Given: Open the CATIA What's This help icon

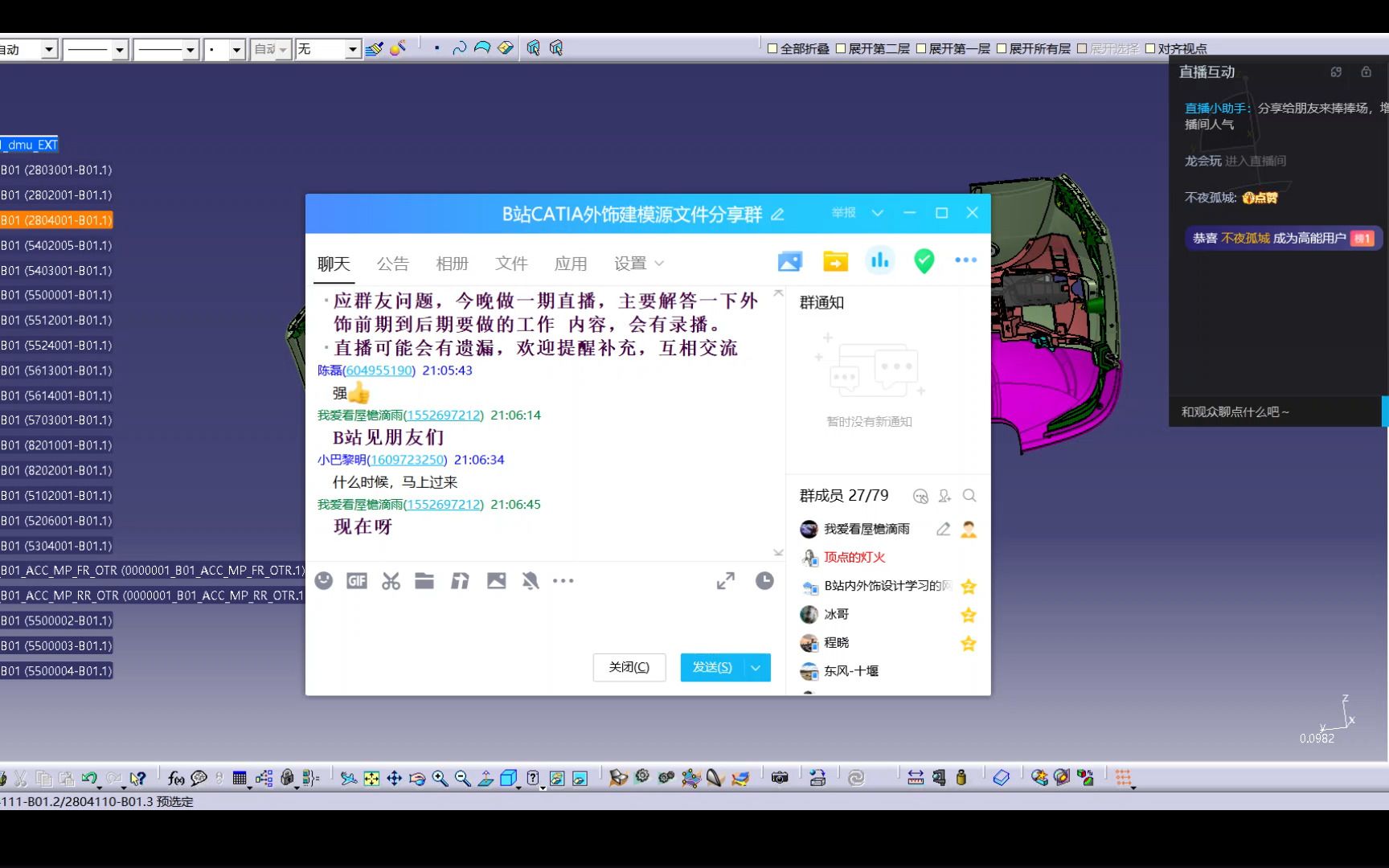Looking at the screenshot, I should tap(138, 777).
